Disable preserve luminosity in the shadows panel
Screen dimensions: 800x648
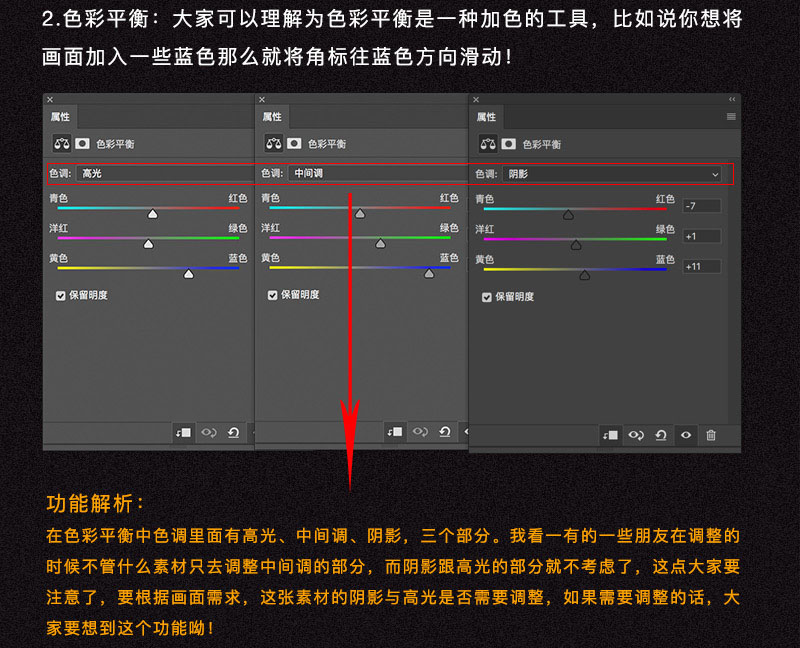pos(487,297)
